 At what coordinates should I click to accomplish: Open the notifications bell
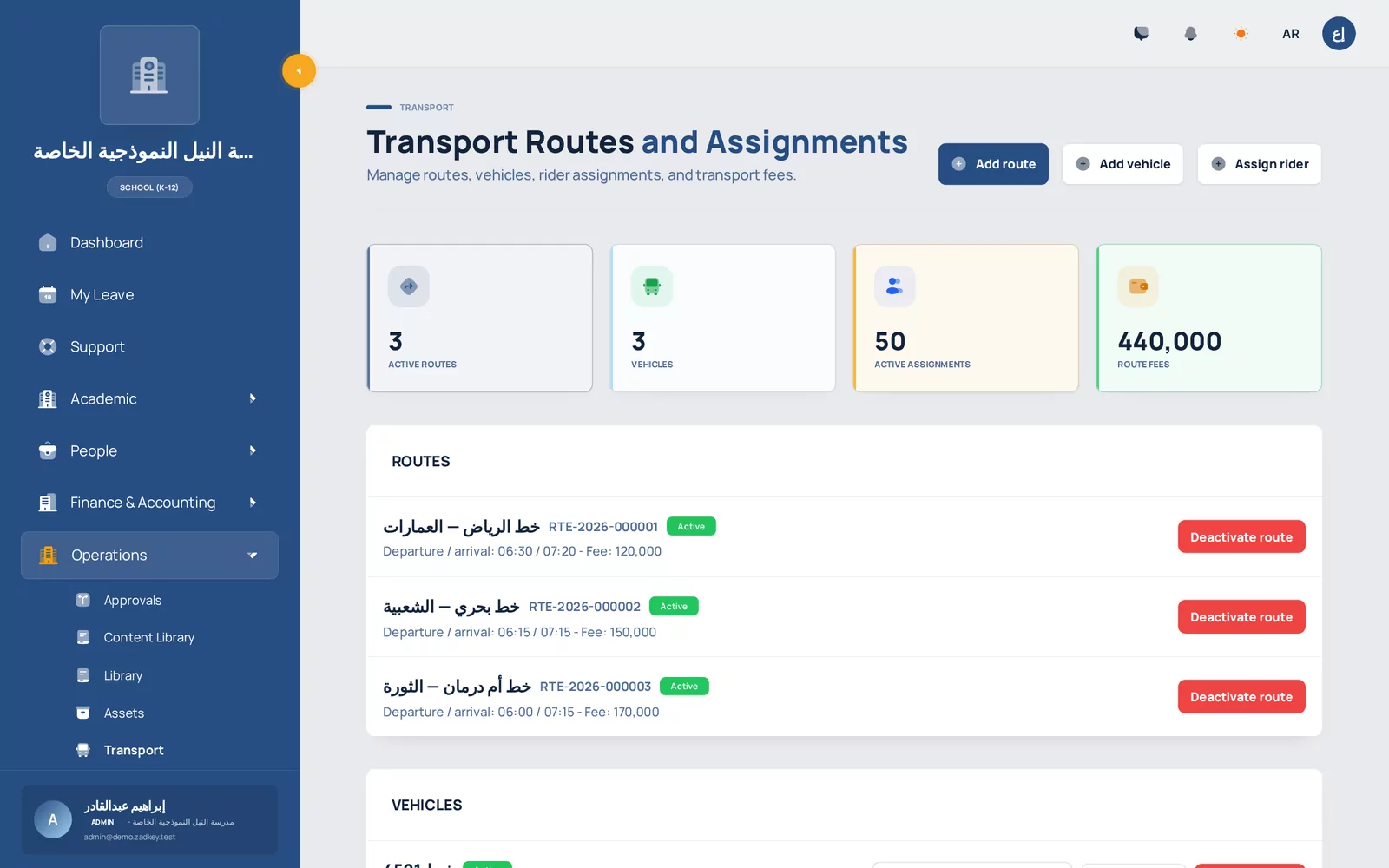(x=1190, y=34)
